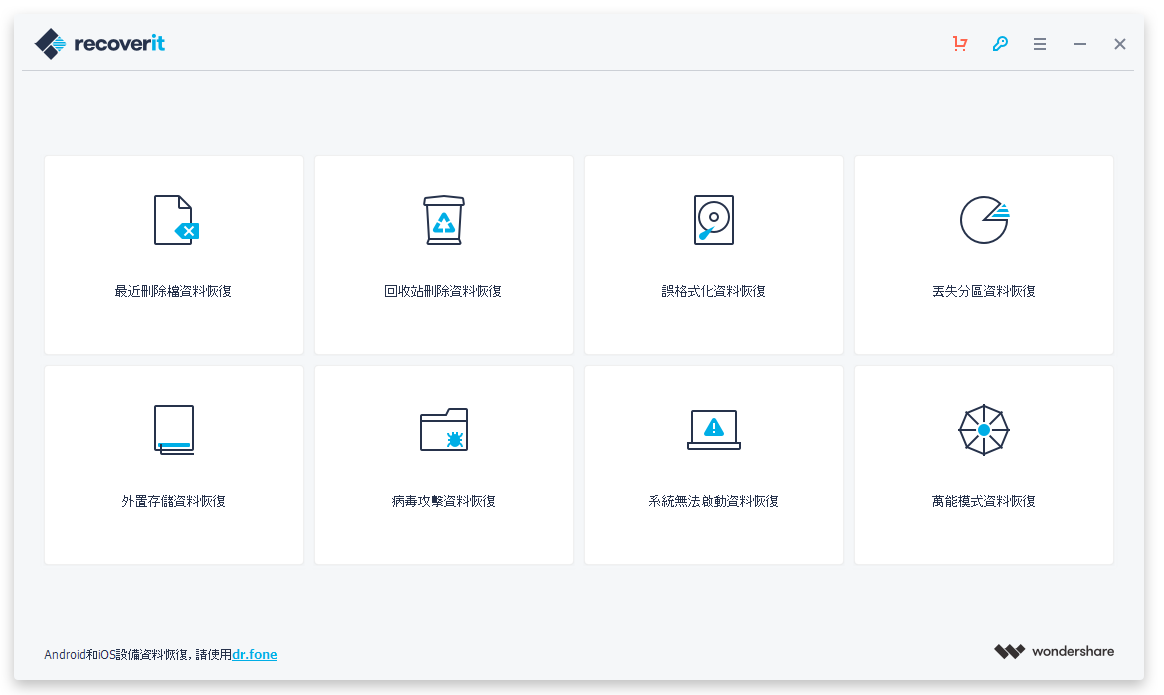Open the dr.fone link
The image size is (1164, 695).
[x=254, y=654]
